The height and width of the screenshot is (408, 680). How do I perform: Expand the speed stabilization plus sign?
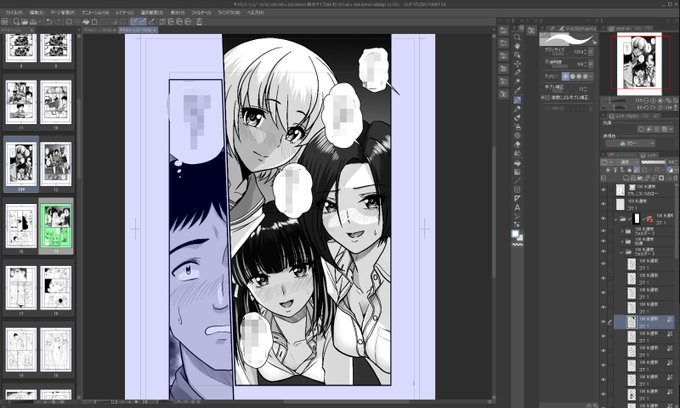542,98
